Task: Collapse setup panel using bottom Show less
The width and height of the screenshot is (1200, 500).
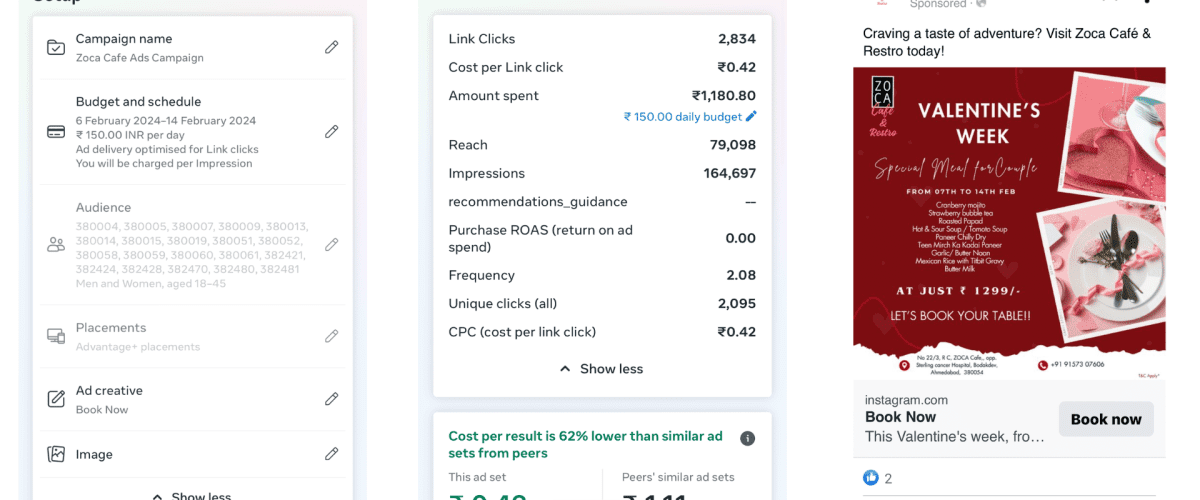Action: 191,495
